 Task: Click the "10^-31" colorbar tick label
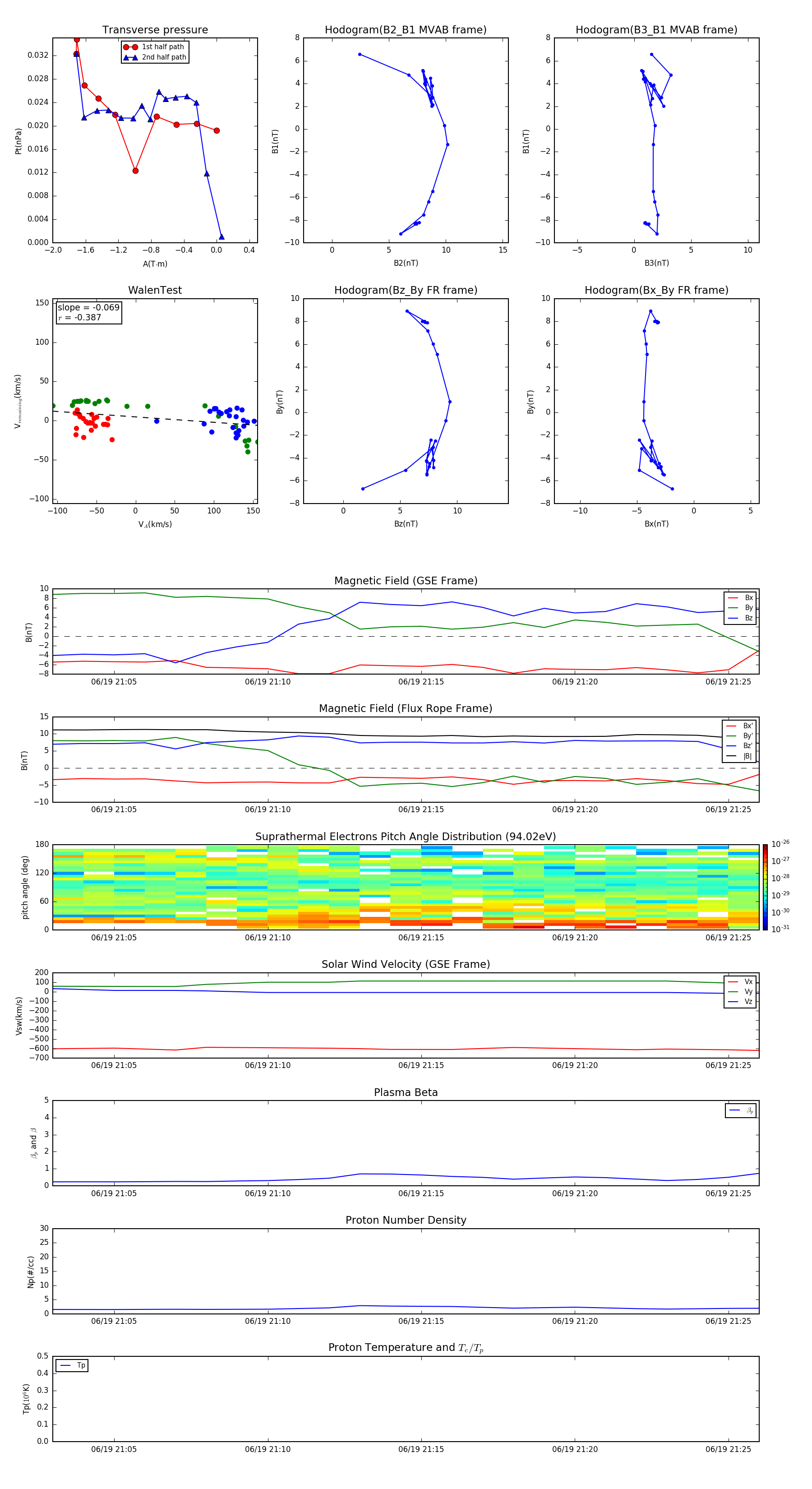780,929
